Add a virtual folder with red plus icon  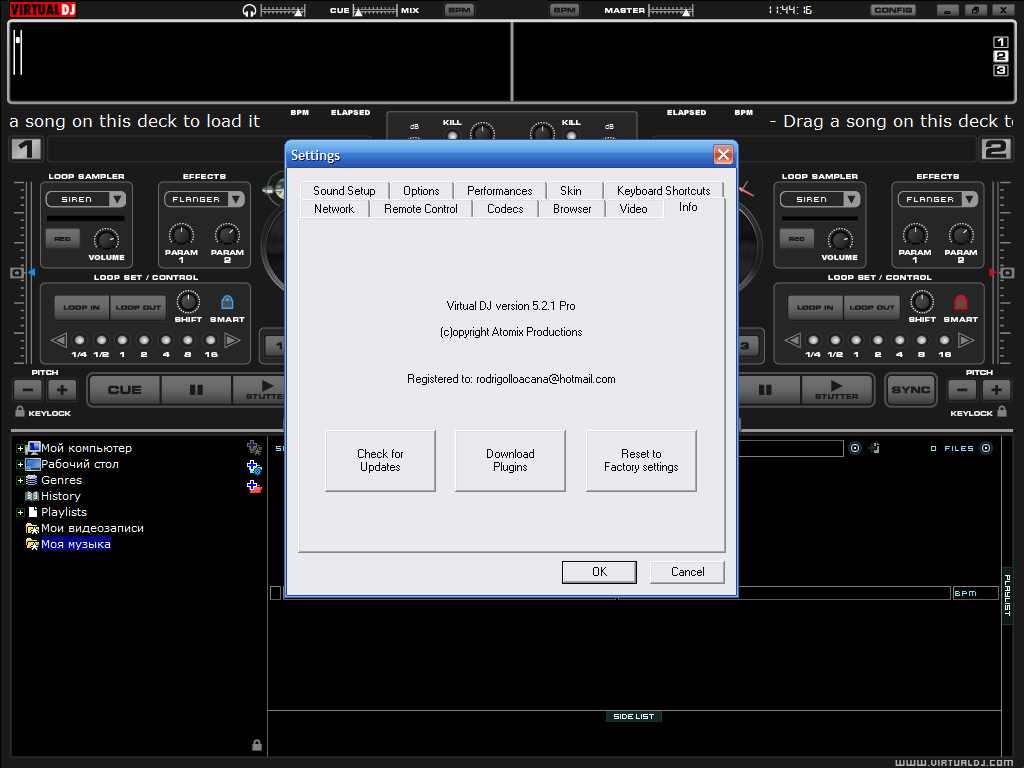(x=254, y=487)
